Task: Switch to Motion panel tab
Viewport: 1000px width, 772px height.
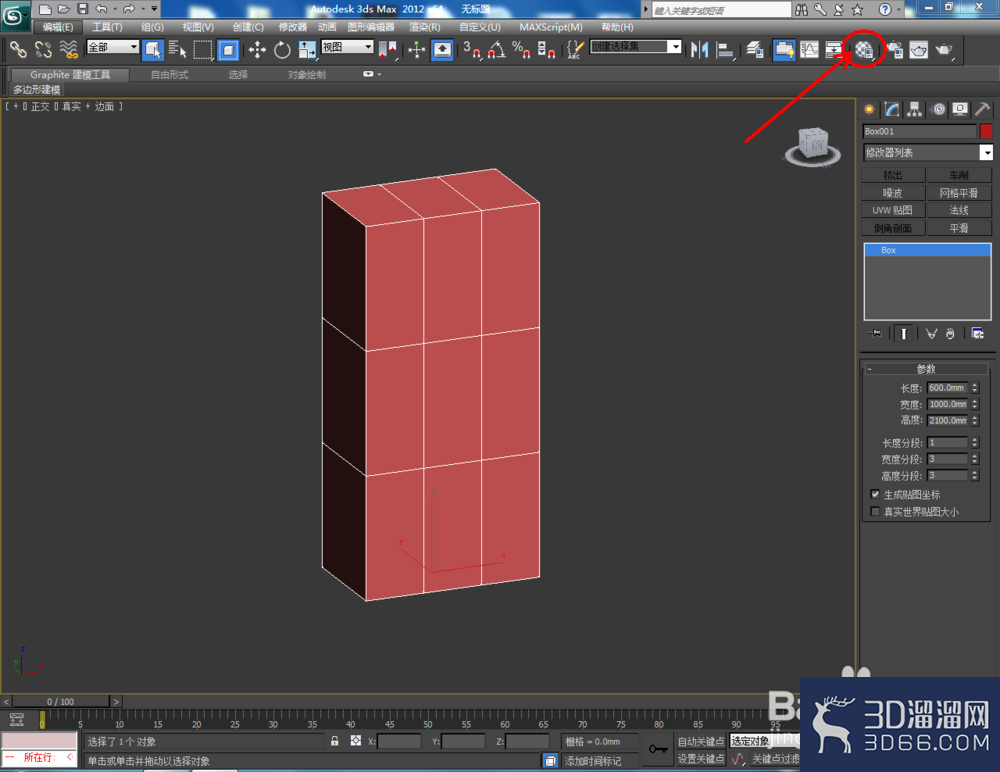Action: click(938, 110)
